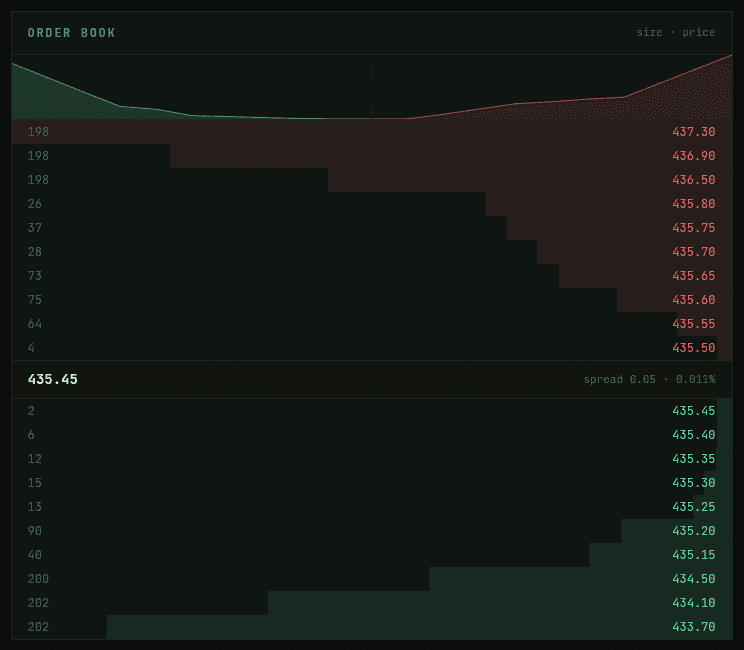The width and height of the screenshot is (744, 650).
Task: Click size 202 in the 434.10 row
Action: (x=38, y=603)
